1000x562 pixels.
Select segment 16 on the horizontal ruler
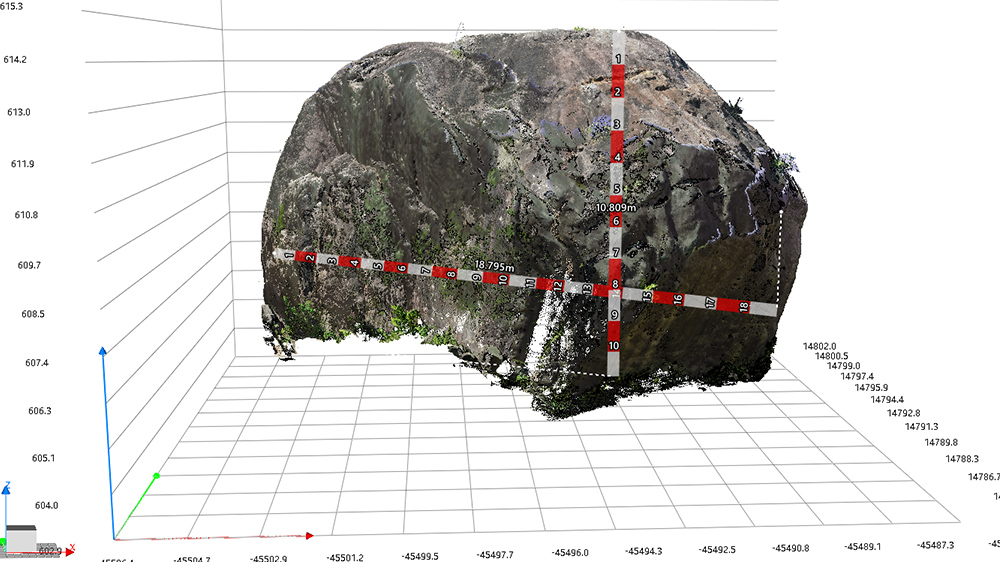coord(678,299)
